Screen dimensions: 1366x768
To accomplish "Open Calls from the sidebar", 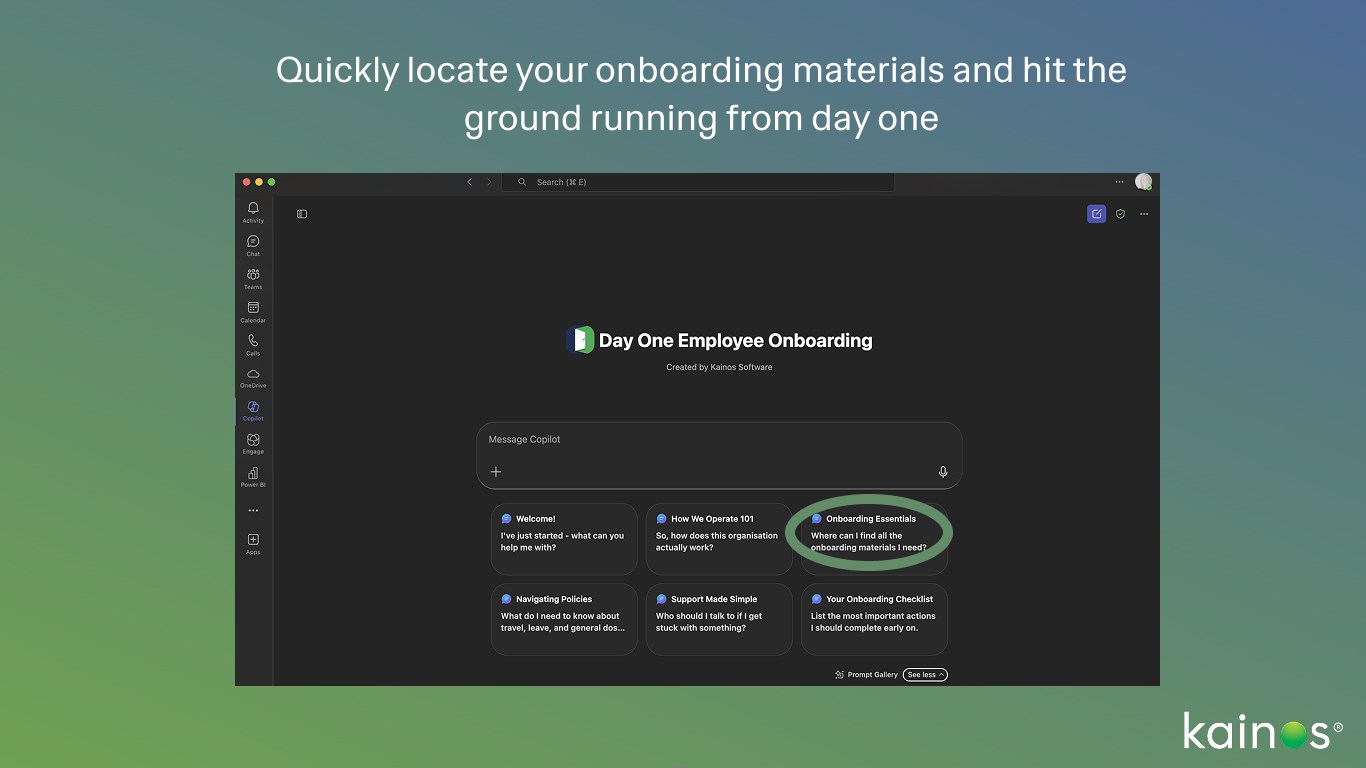I will coord(253,344).
